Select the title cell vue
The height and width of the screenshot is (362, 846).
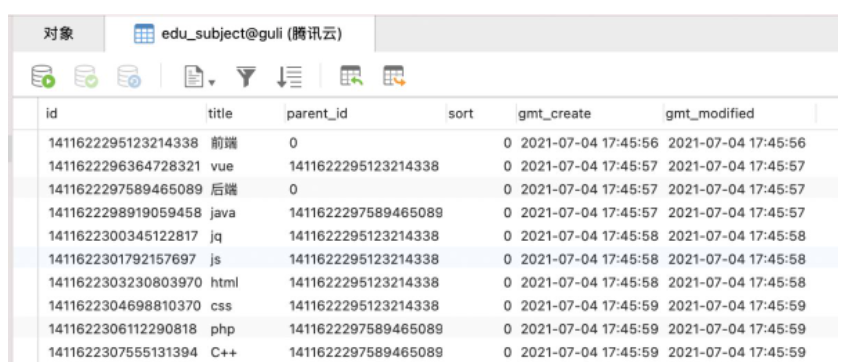222,167
